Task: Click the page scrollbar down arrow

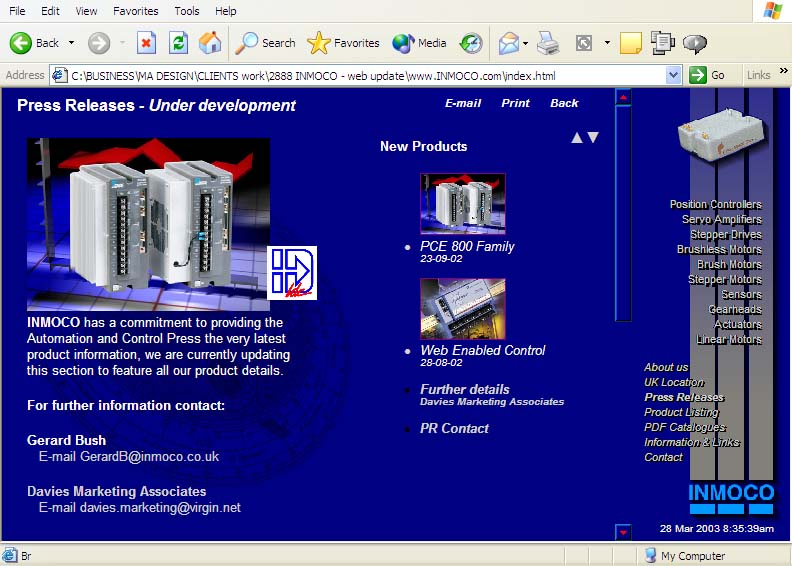Action: point(623,532)
